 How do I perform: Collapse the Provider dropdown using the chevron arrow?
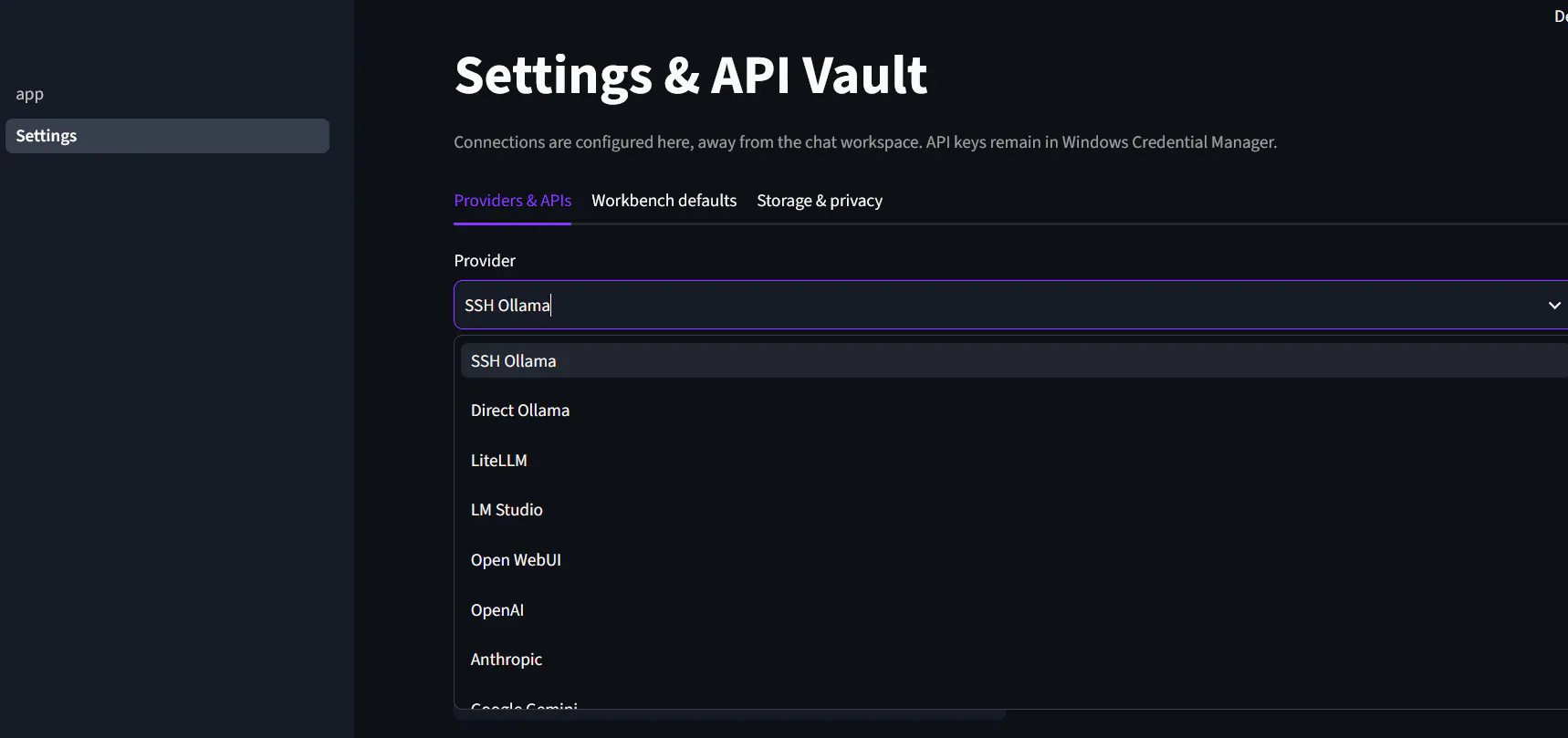[x=1553, y=305]
